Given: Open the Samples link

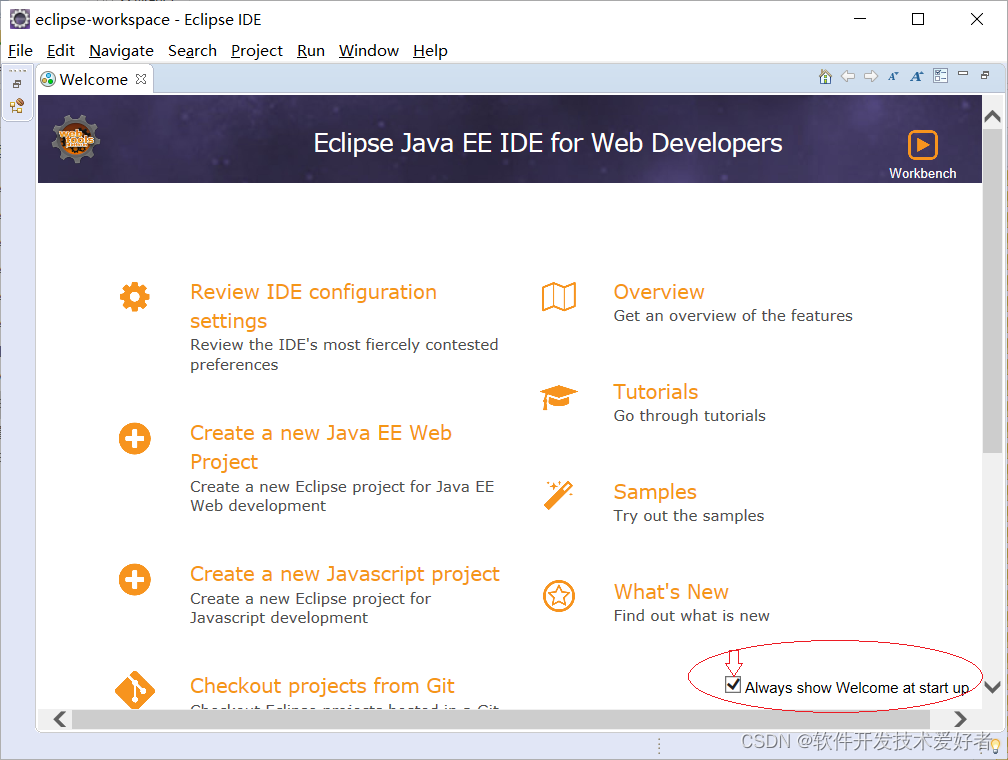Looking at the screenshot, I should coord(655,492).
